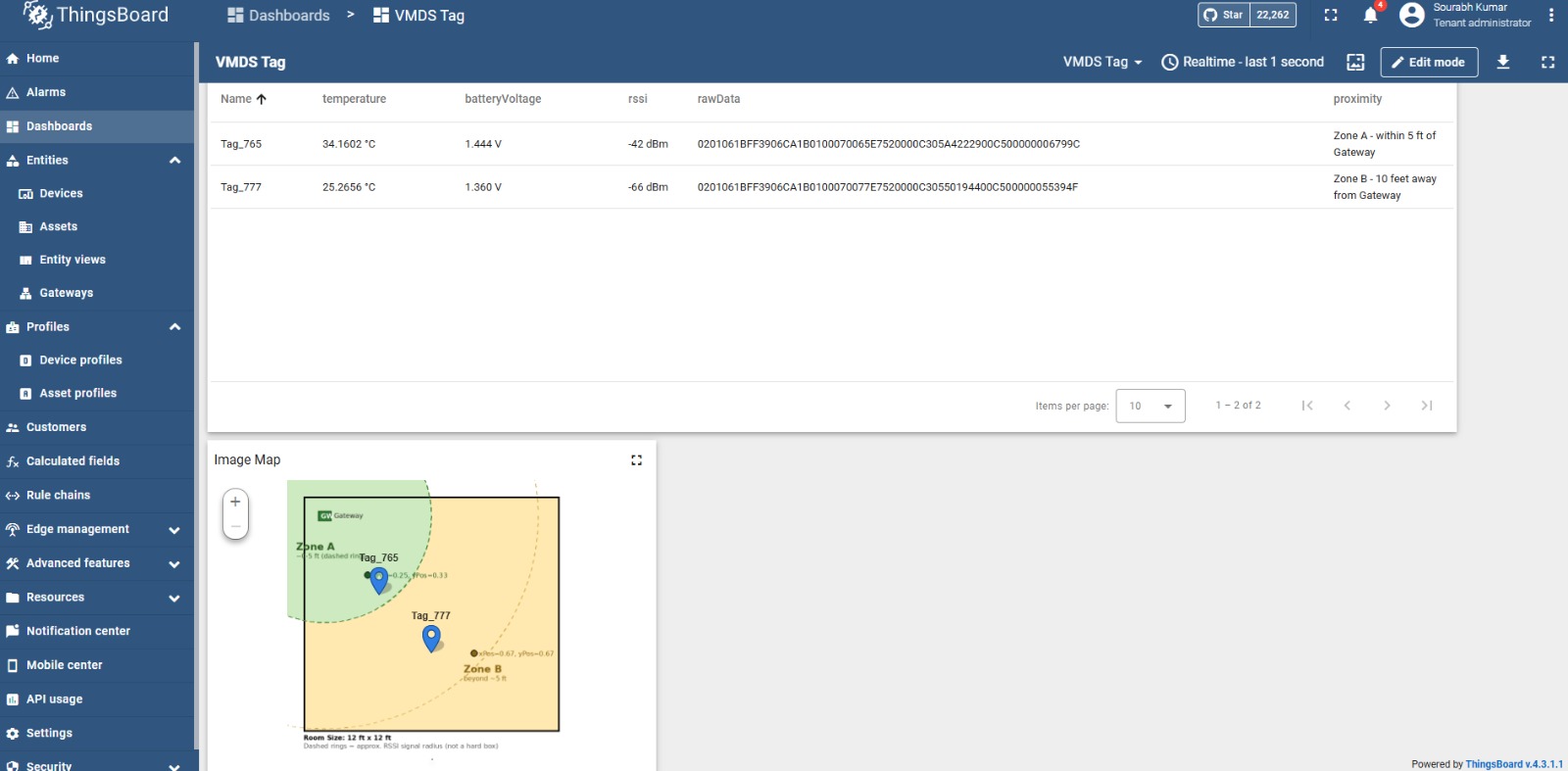Select the Tag_765 map marker

pos(379,580)
